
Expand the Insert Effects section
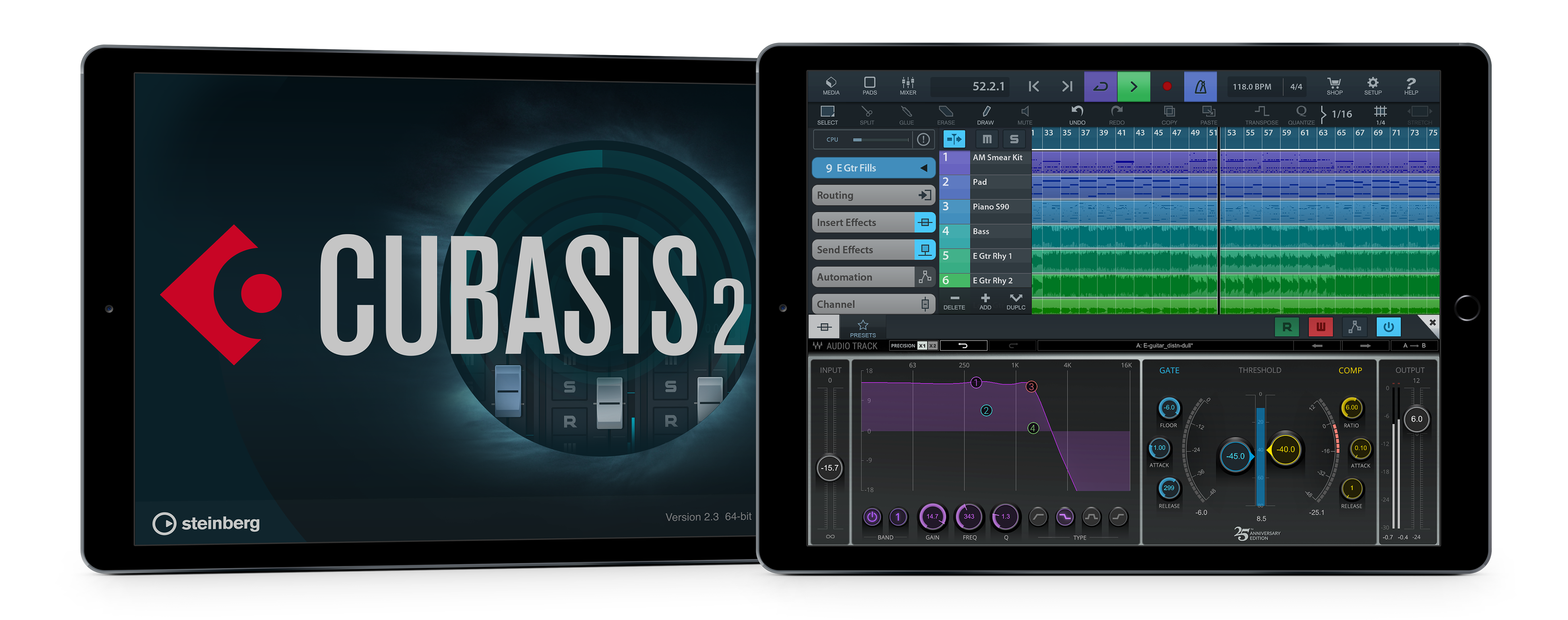pyautogui.click(x=872, y=223)
